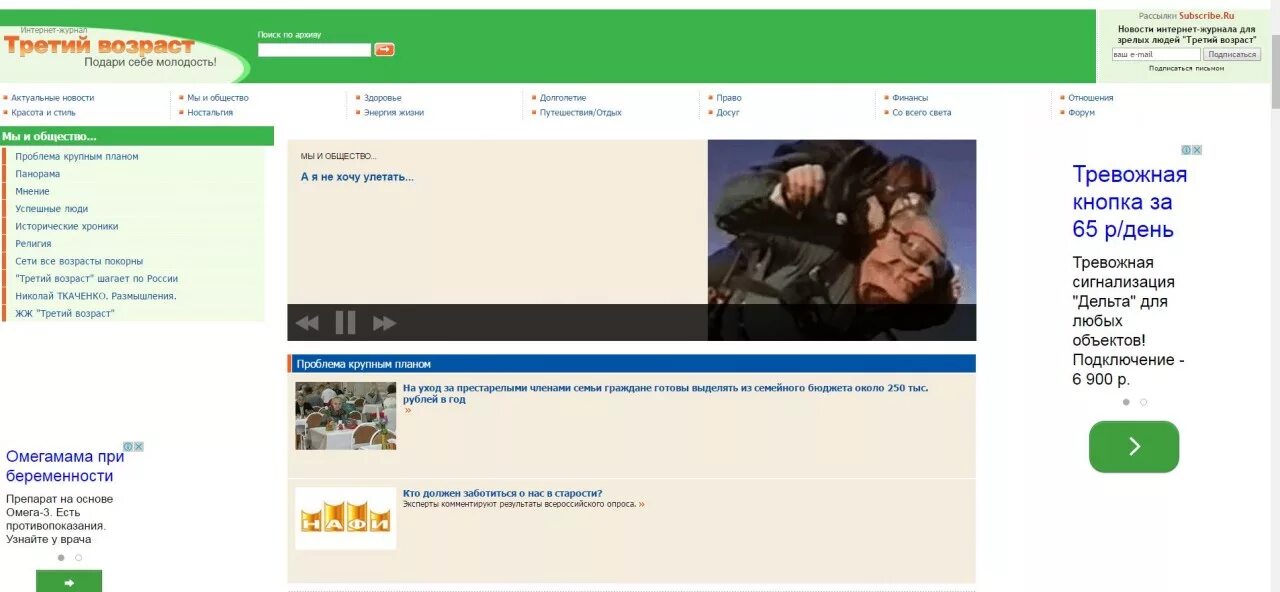This screenshot has width=1280, height=592.
Task: Open Красота и стиль menu item
Action: 43,113
